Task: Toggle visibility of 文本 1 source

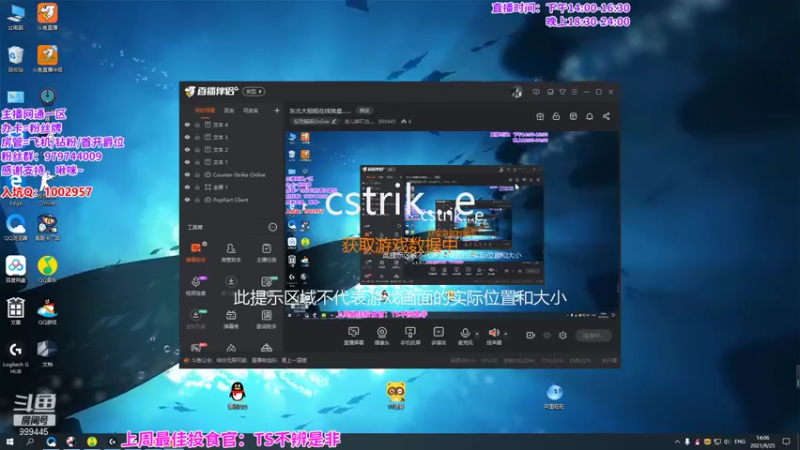Action: pos(187,162)
